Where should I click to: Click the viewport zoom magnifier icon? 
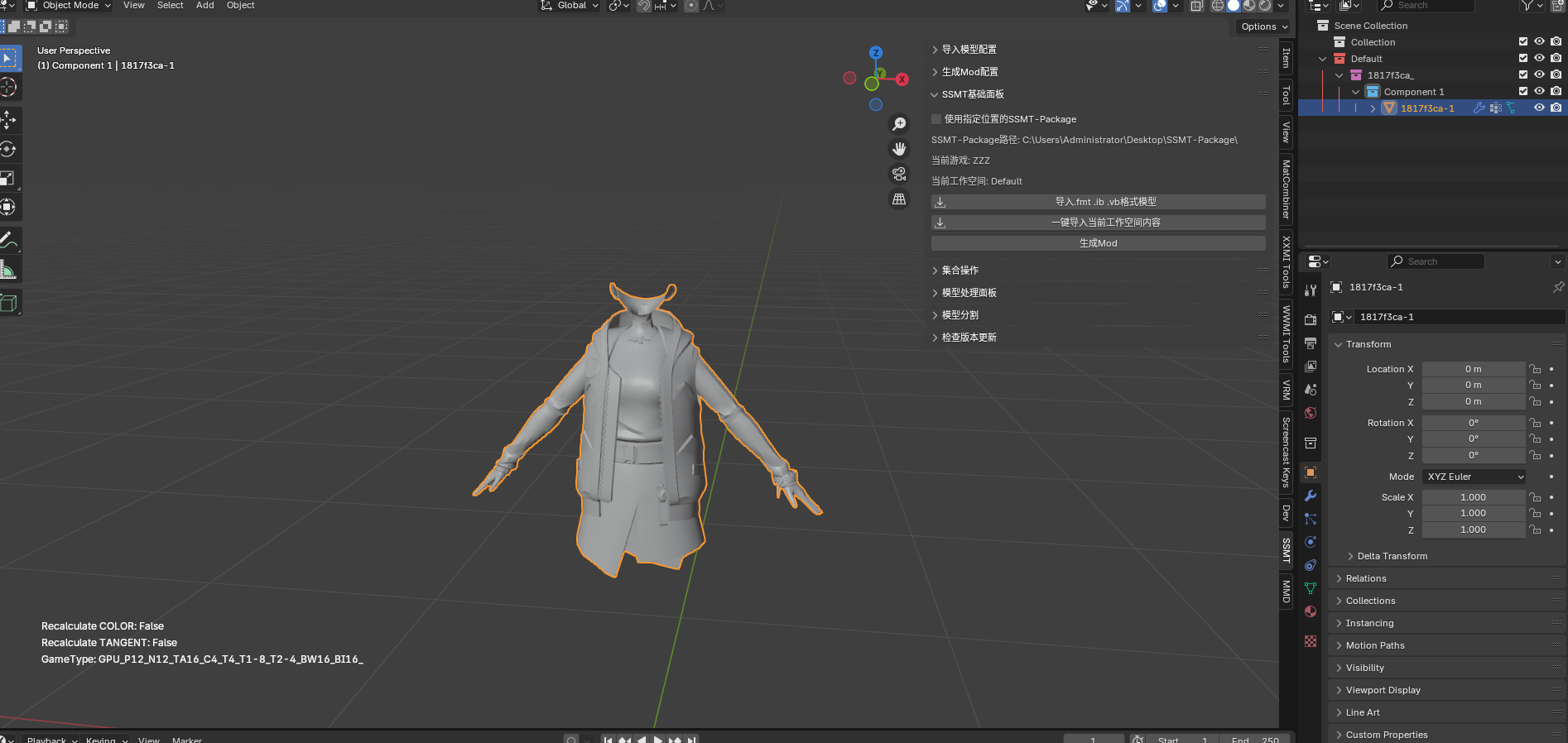pos(899,124)
